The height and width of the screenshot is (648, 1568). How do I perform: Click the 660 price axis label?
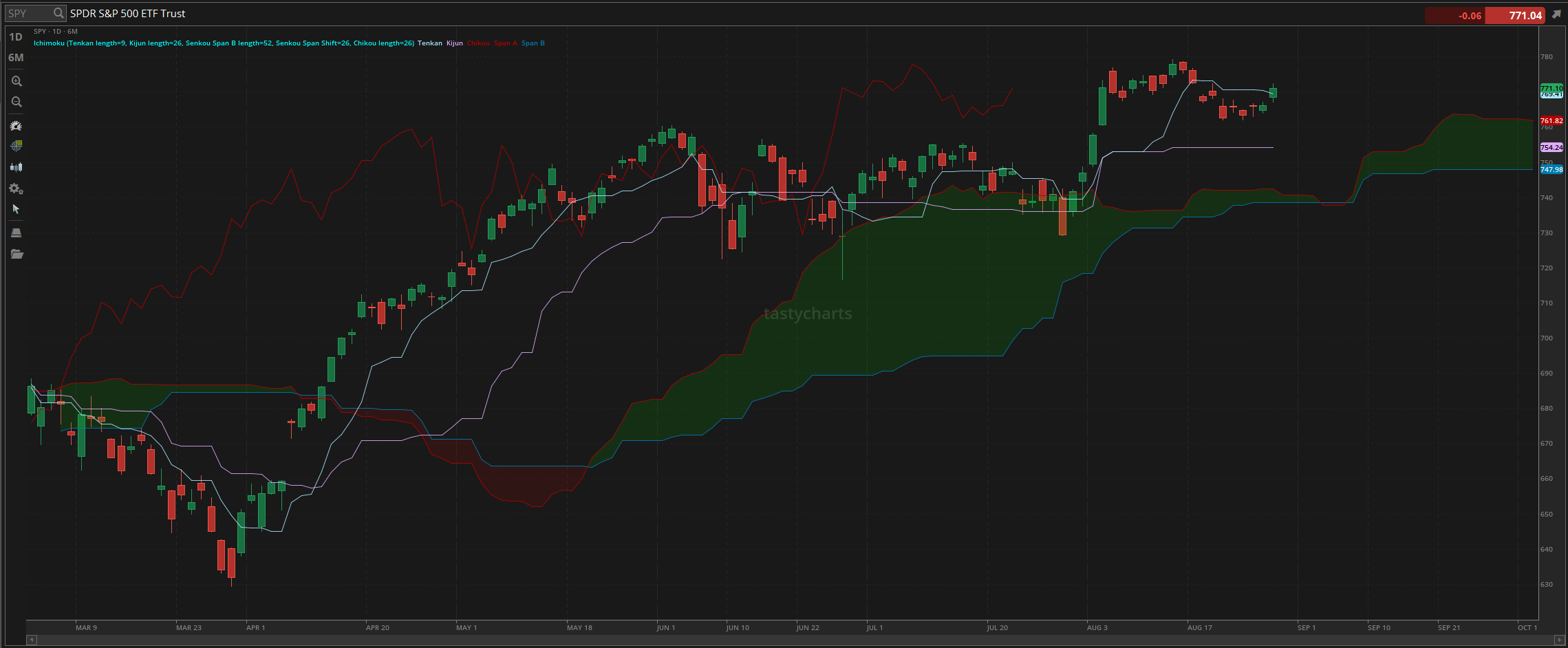1547,479
